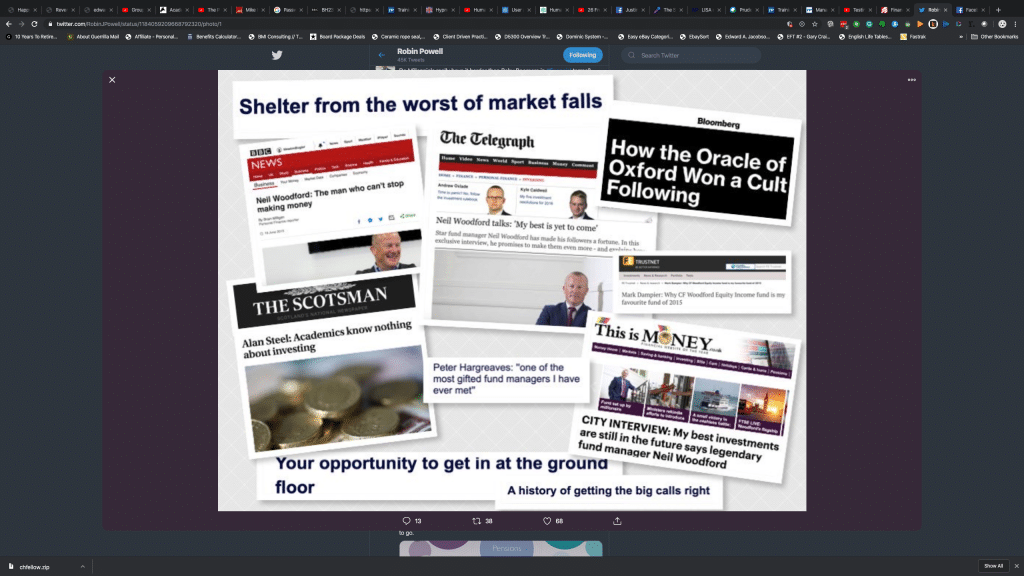Click the browser Forward button
The height and width of the screenshot is (576, 1024).
(22, 24)
